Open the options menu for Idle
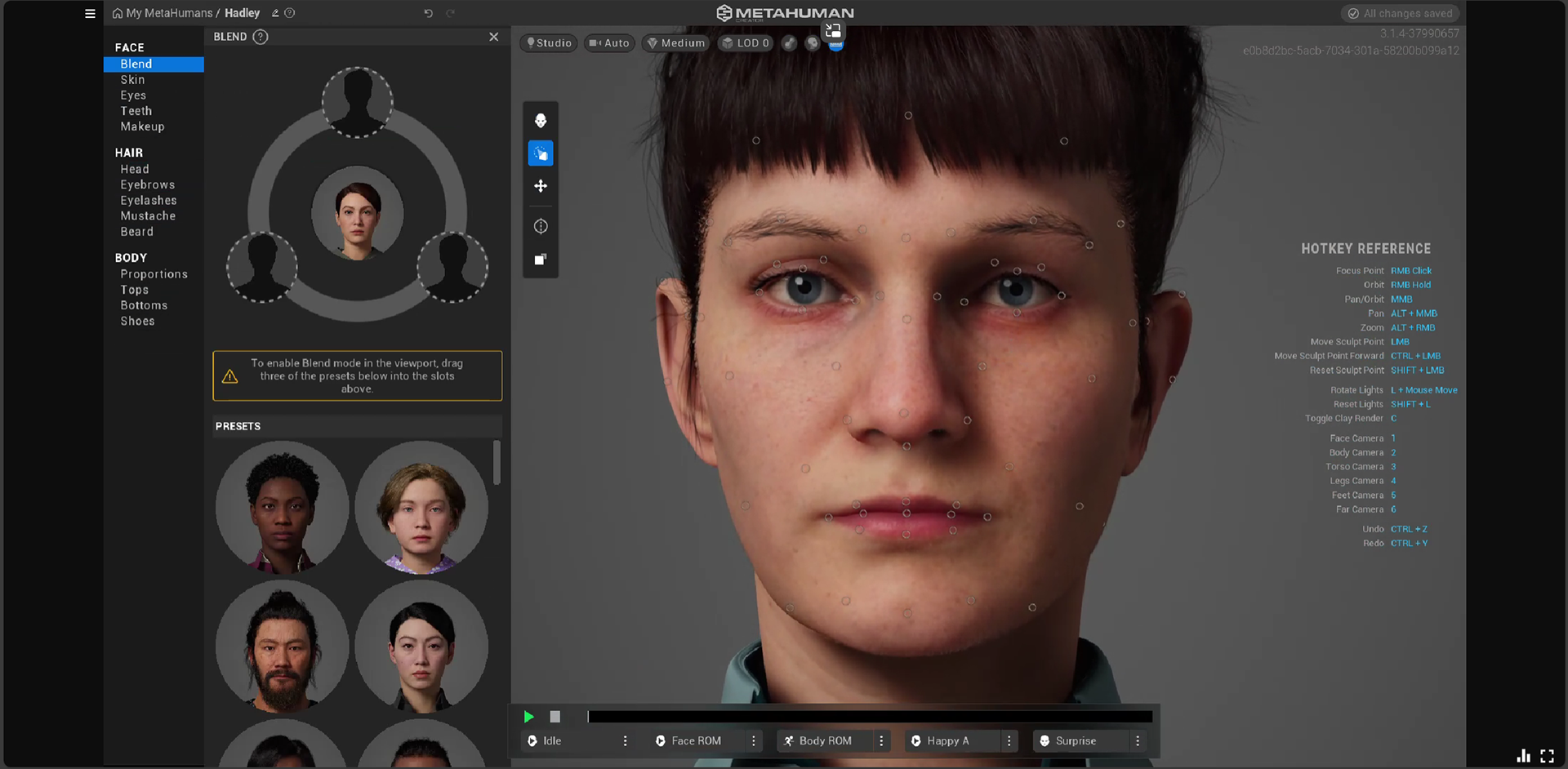Image resolution: width=1568 pixels, height=769 pixels. tap(626, 741)
